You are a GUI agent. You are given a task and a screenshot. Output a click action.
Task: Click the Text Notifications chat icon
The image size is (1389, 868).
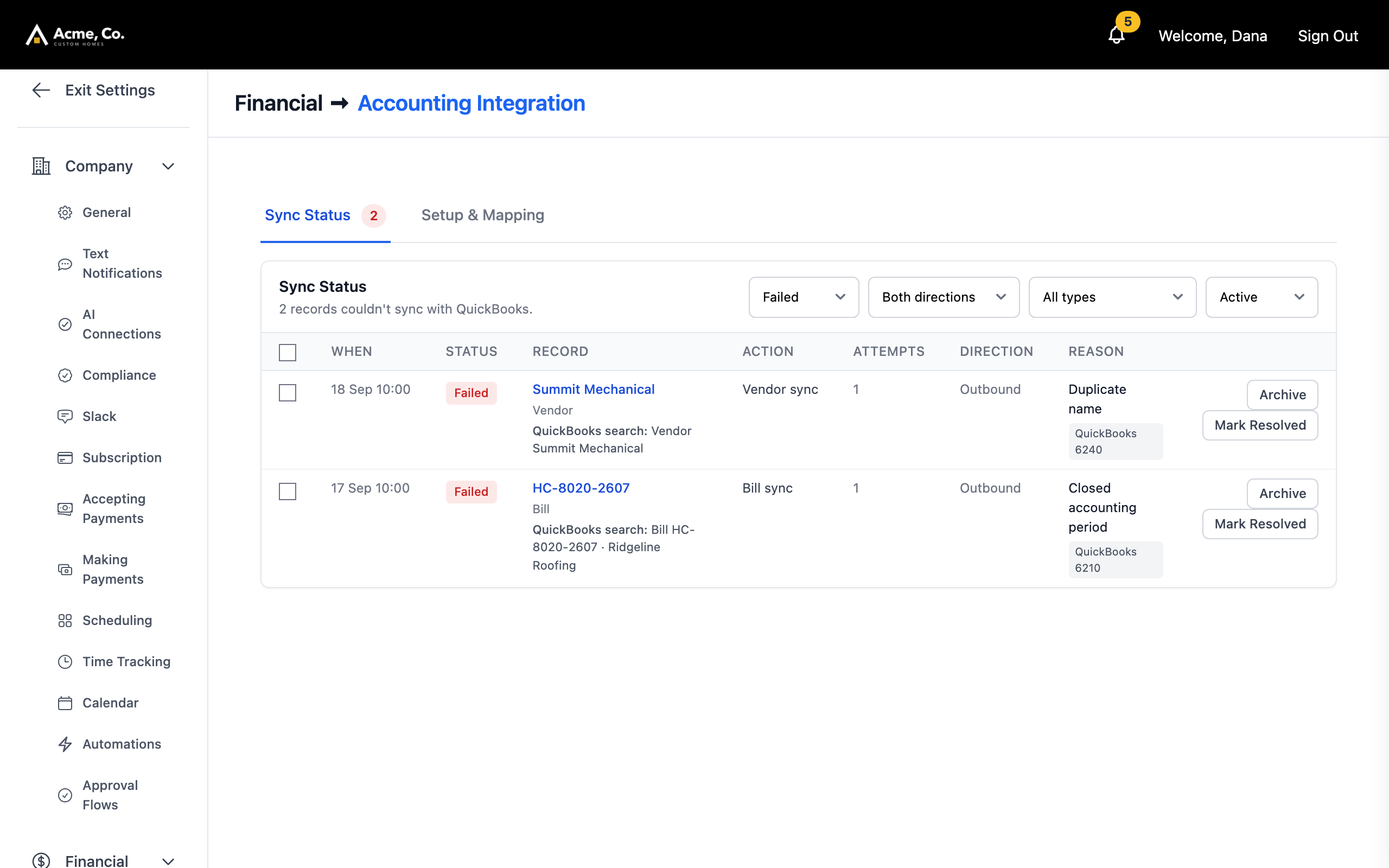click(65, 264)
